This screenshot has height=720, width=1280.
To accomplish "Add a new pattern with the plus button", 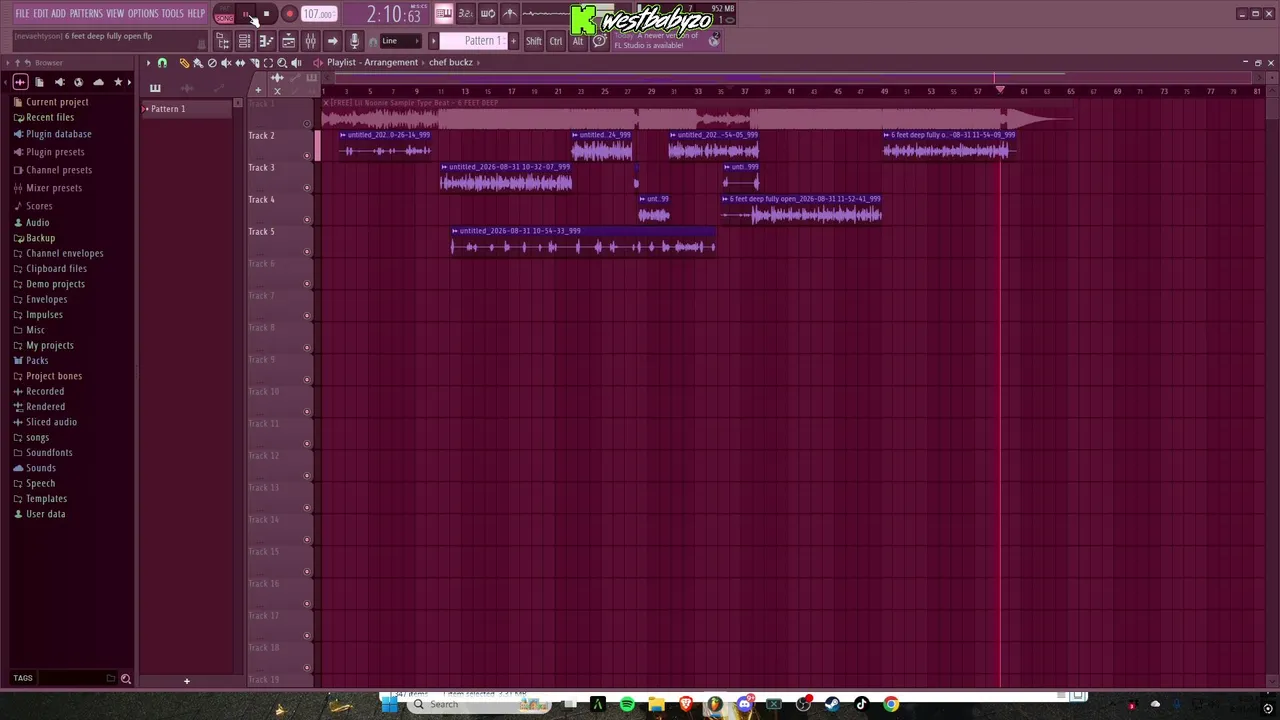I will pos(514,41).
